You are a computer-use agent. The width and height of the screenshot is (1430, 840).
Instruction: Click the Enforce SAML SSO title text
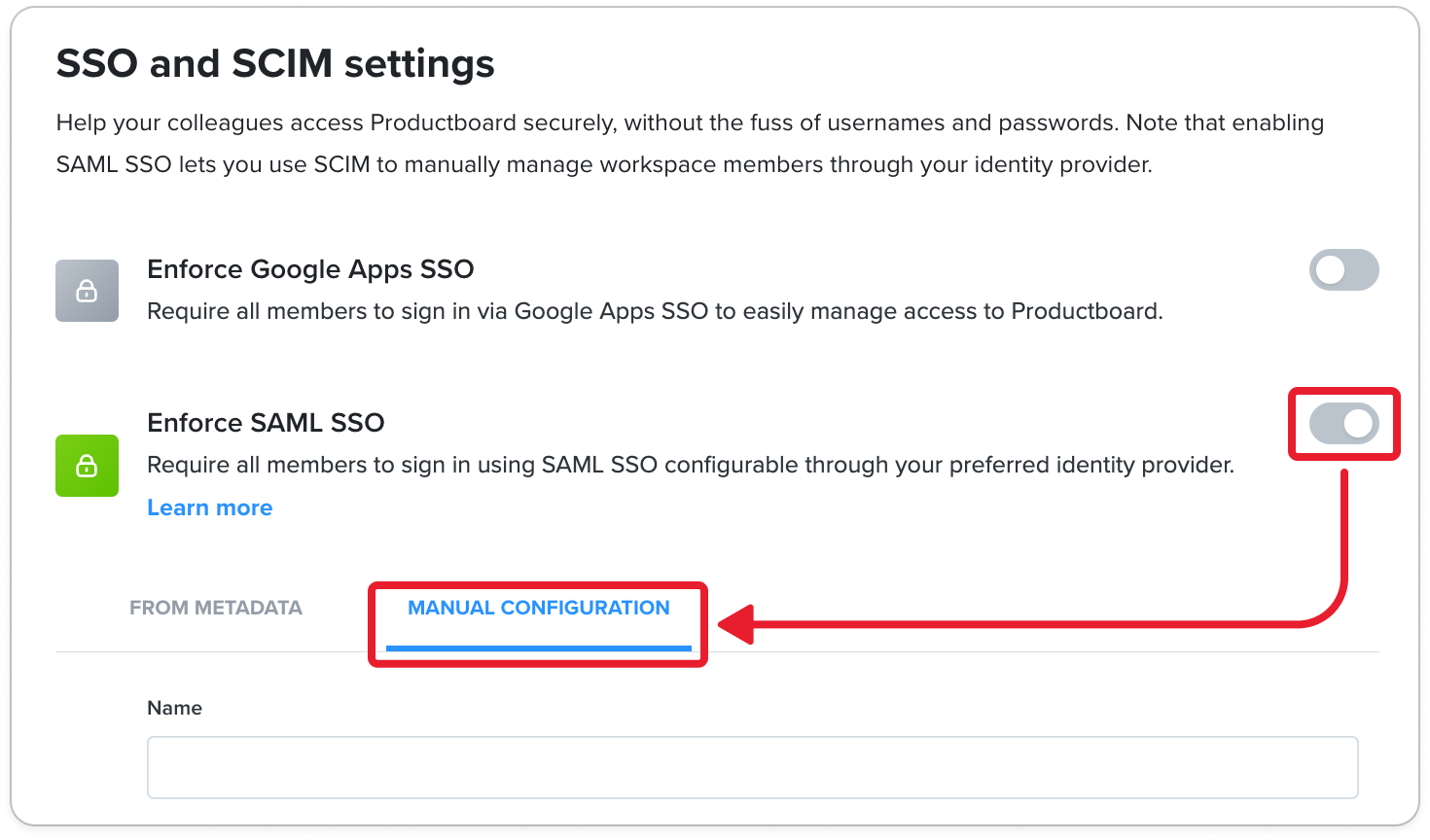click(x=266, y=423)
